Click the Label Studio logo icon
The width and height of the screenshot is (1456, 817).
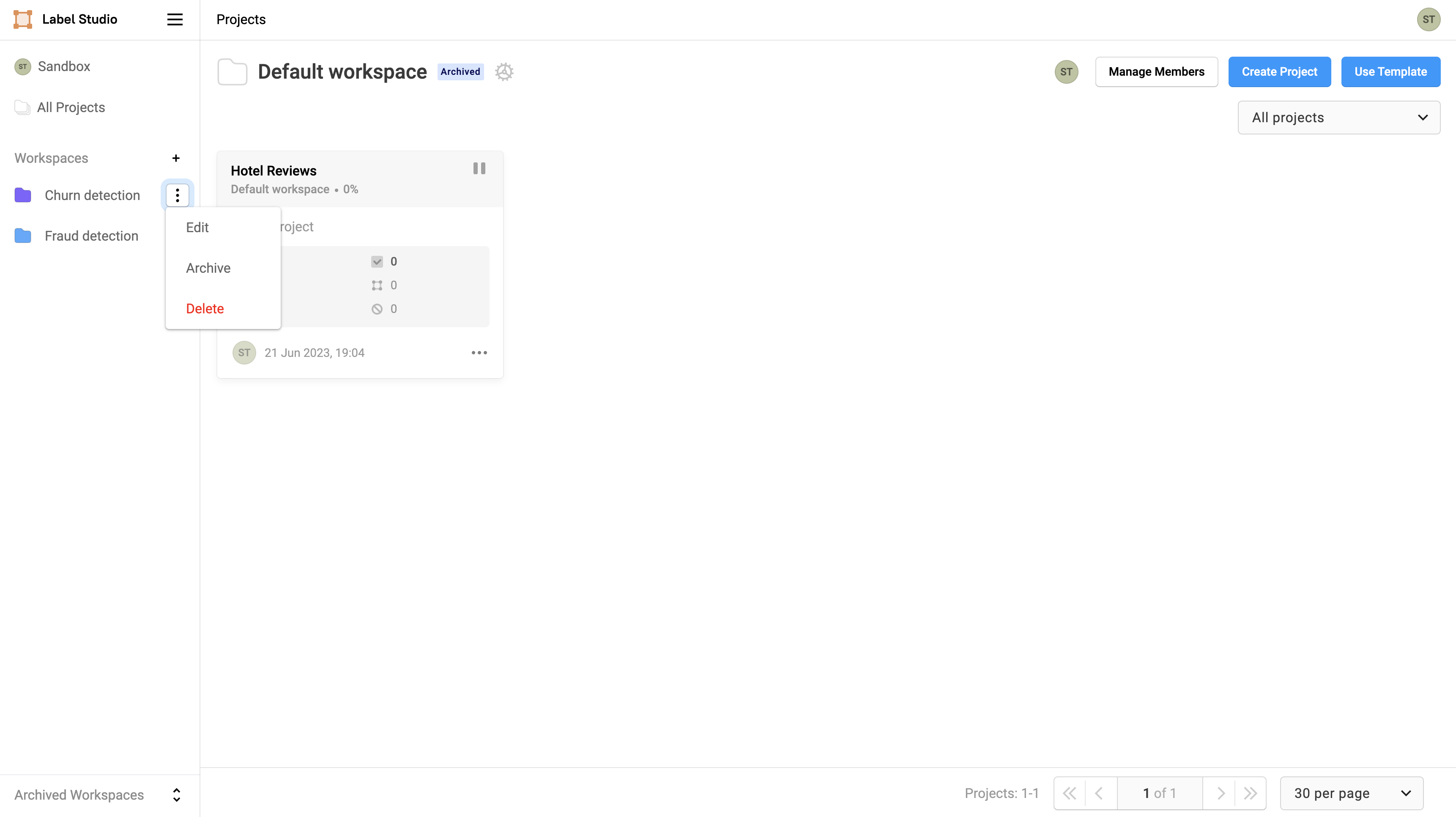pos(22,19)
